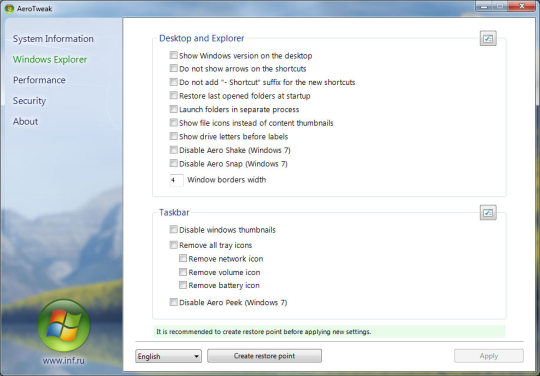
Task: Click the Window borders width input field
Action: coord(177,180)
